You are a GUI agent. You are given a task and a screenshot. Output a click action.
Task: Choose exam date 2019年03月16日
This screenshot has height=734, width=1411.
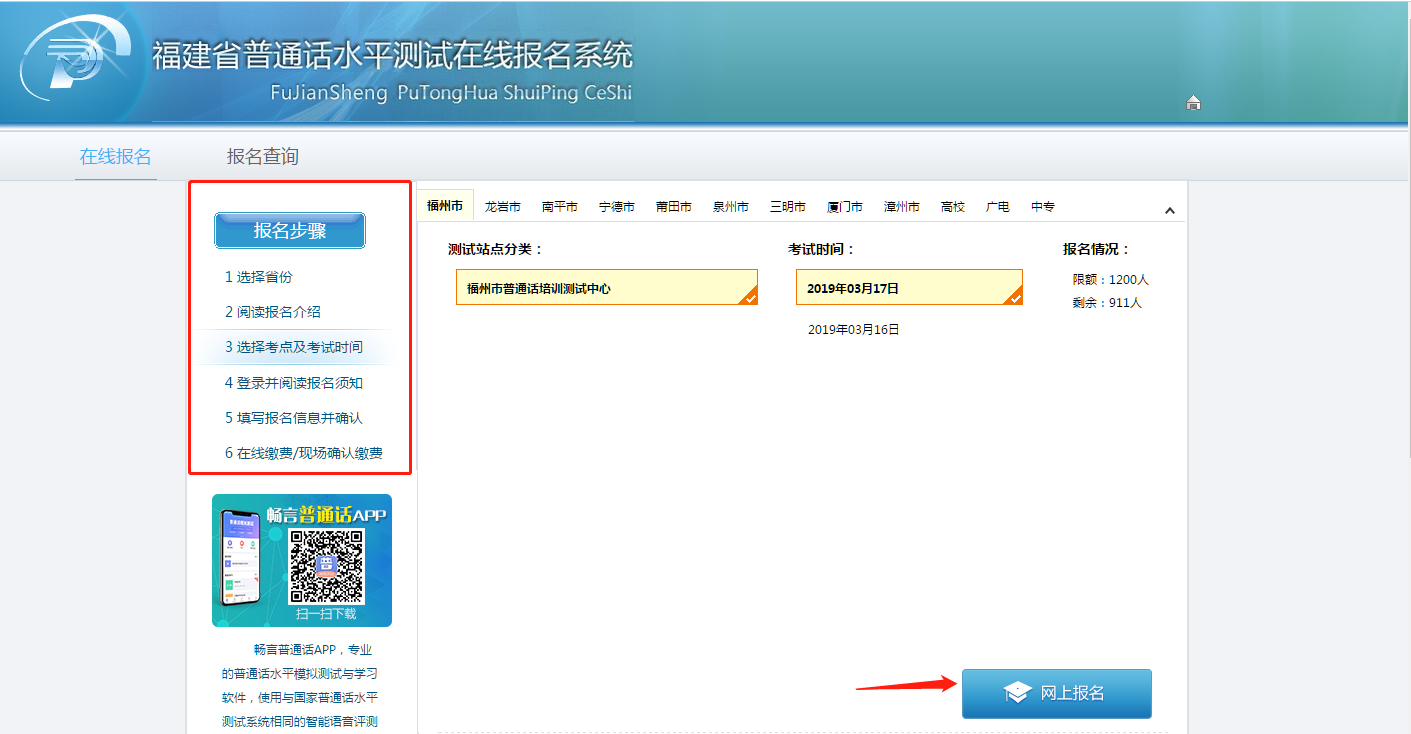pyautogui.click(x=854, y=329)
